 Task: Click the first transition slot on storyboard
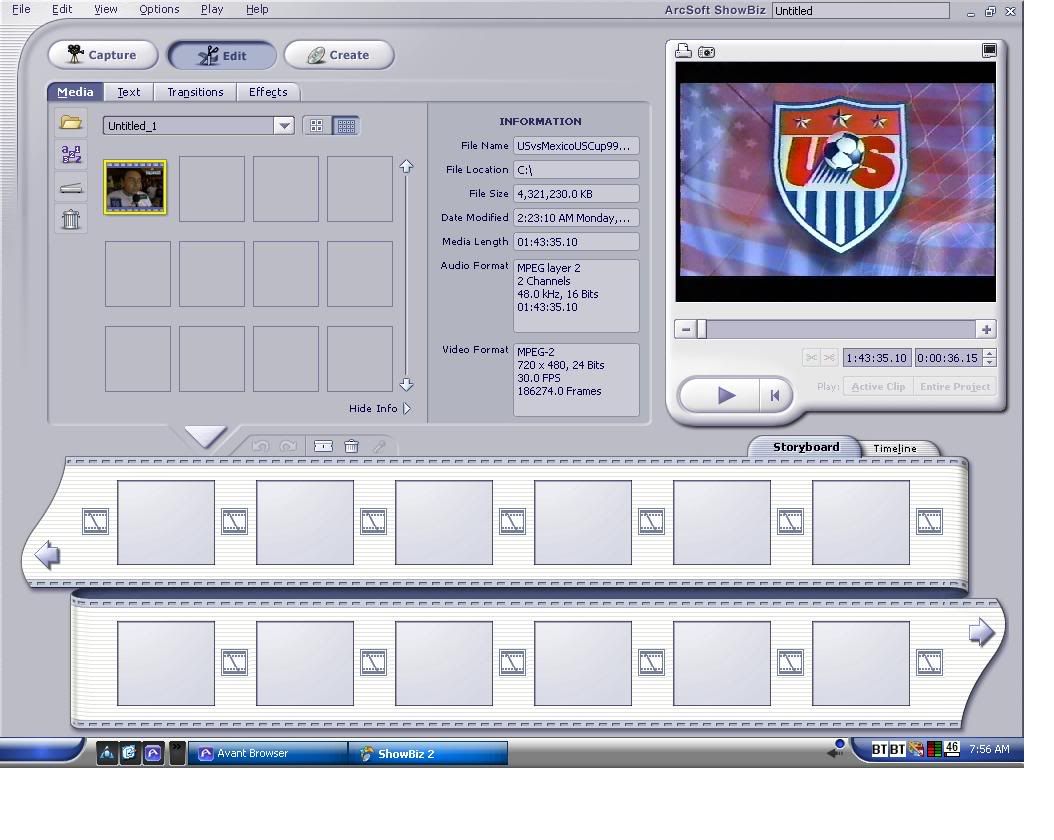(x=95, y=521)
